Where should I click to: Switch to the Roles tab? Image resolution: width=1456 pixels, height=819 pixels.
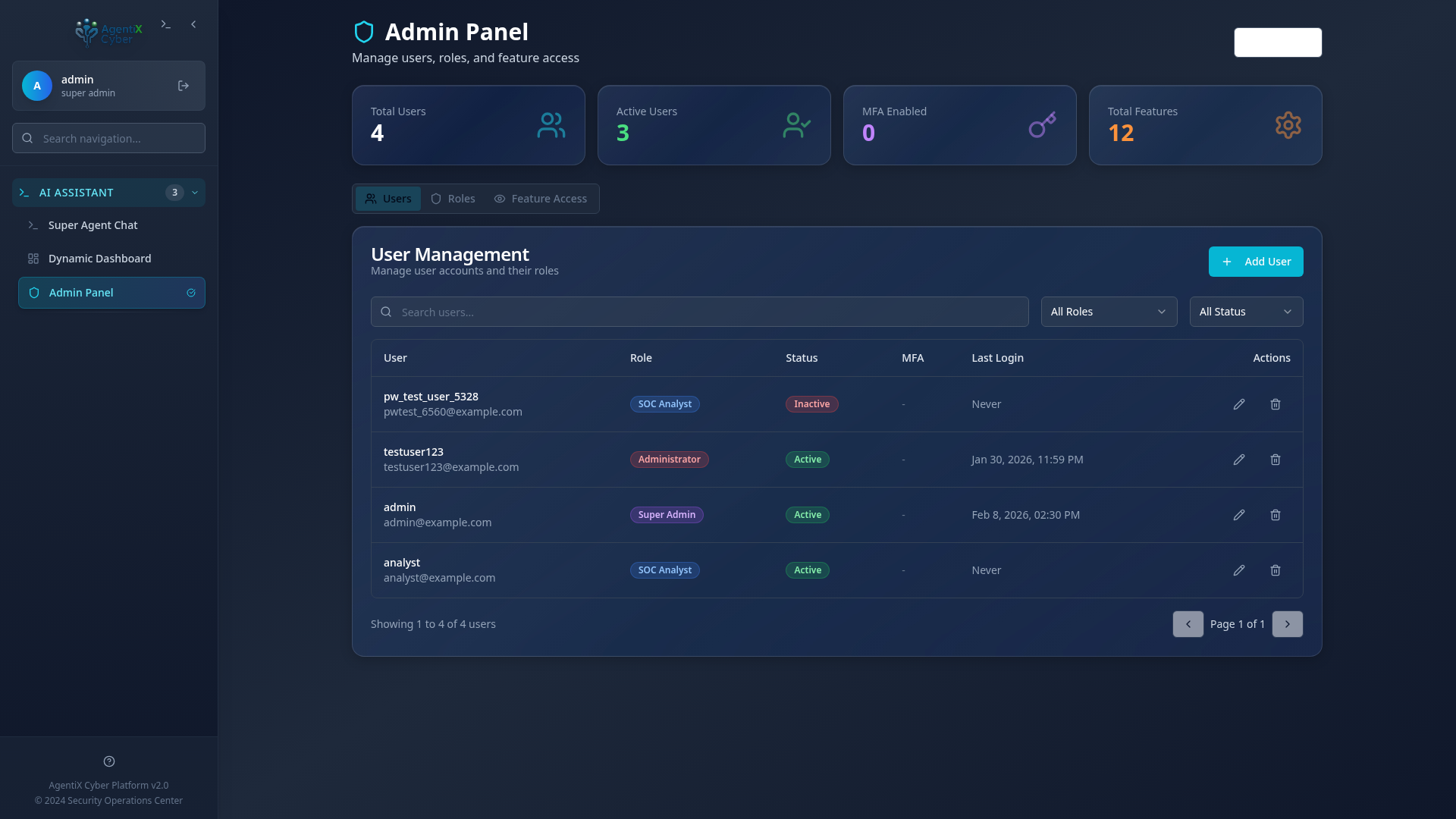452,199
